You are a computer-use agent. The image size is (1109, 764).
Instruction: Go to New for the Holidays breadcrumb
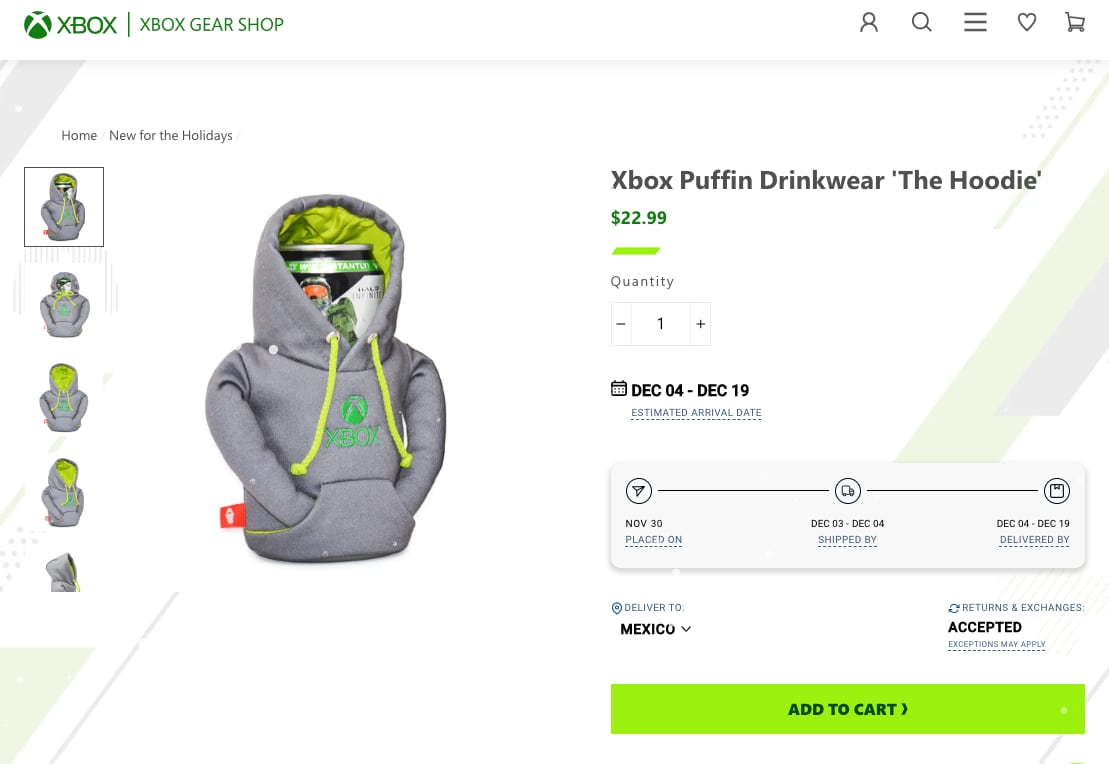(x=170, y=136)
